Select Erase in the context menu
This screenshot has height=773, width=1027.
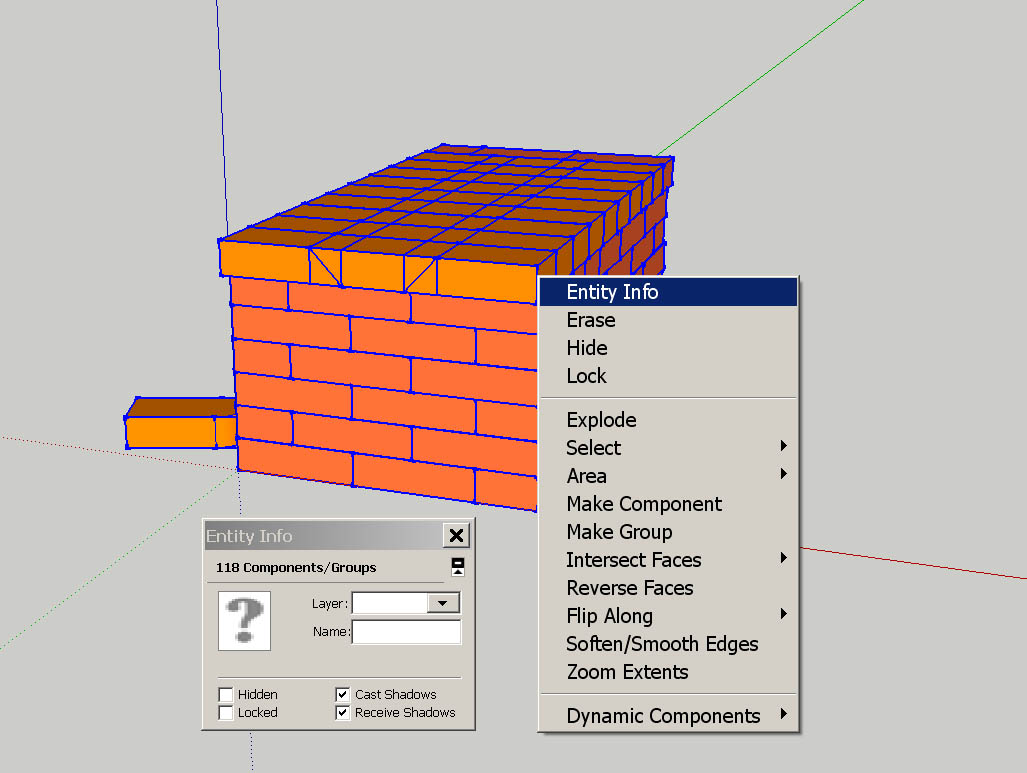point(591,320)
